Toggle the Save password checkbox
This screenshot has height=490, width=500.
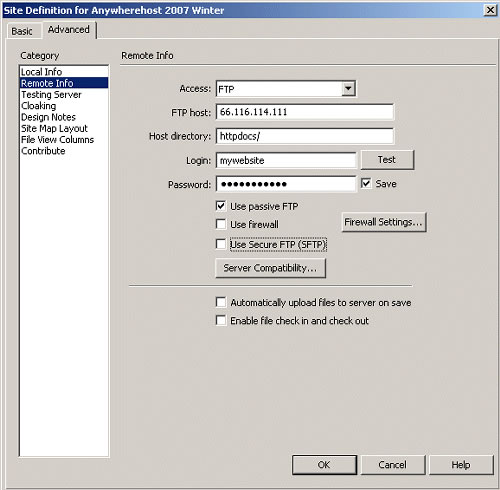tap(366, 183)
